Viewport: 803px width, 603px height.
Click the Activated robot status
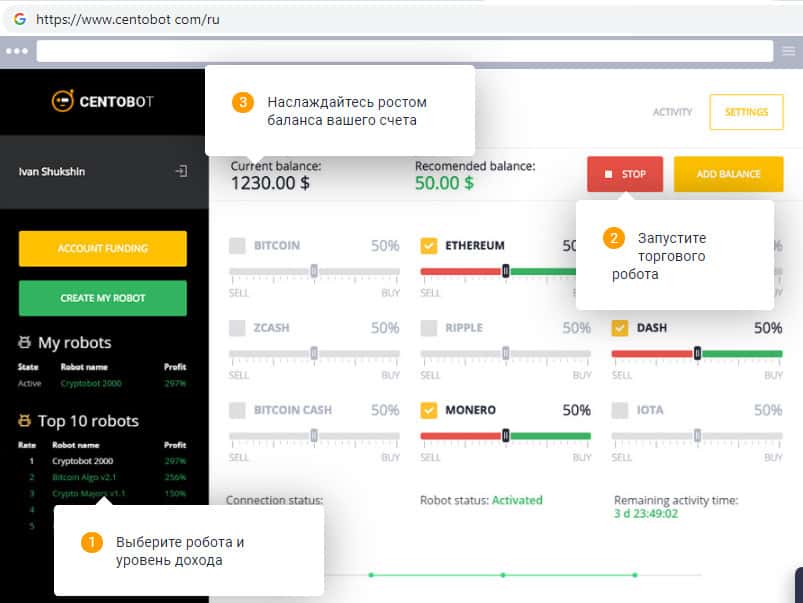[517, 500]
